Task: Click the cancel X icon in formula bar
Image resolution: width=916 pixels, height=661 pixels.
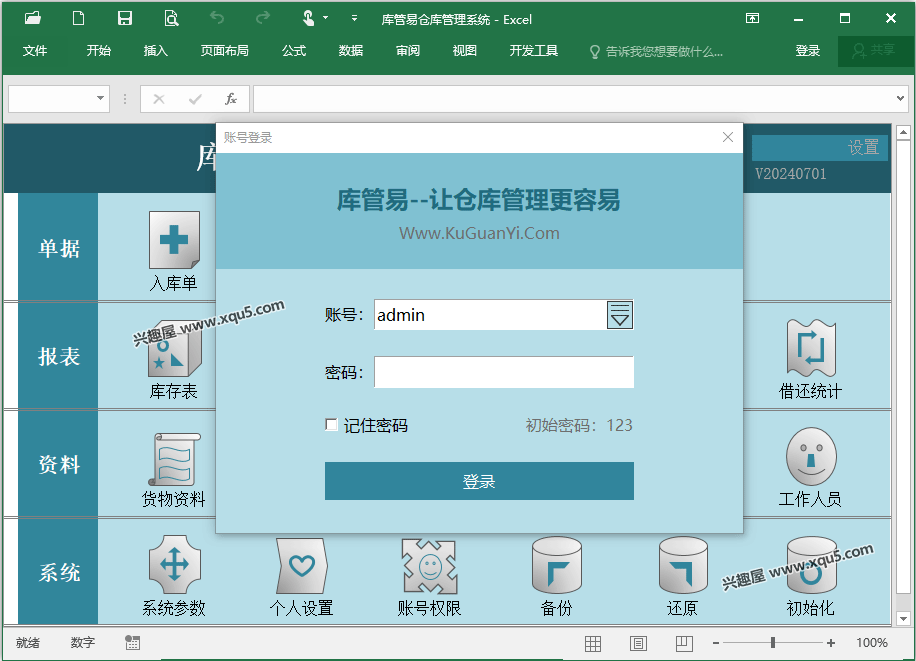Action: pos(159,99)
